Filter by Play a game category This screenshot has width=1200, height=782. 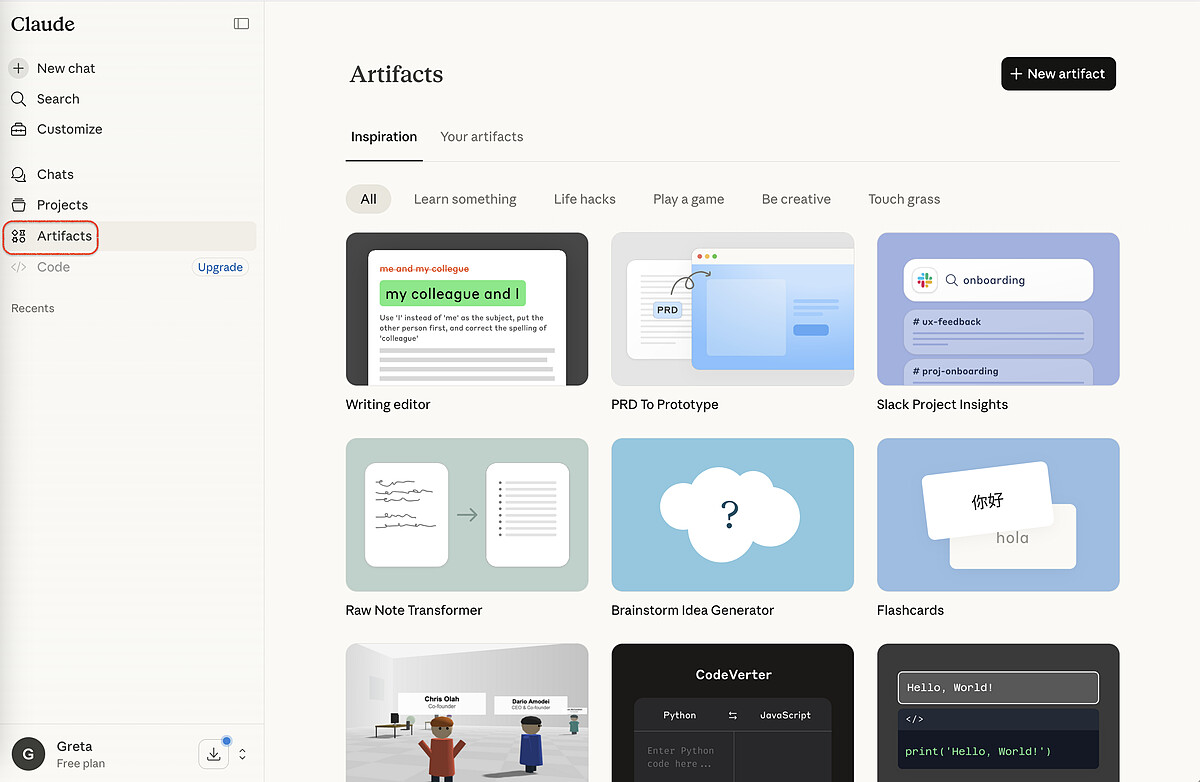(x=688, y=199)
